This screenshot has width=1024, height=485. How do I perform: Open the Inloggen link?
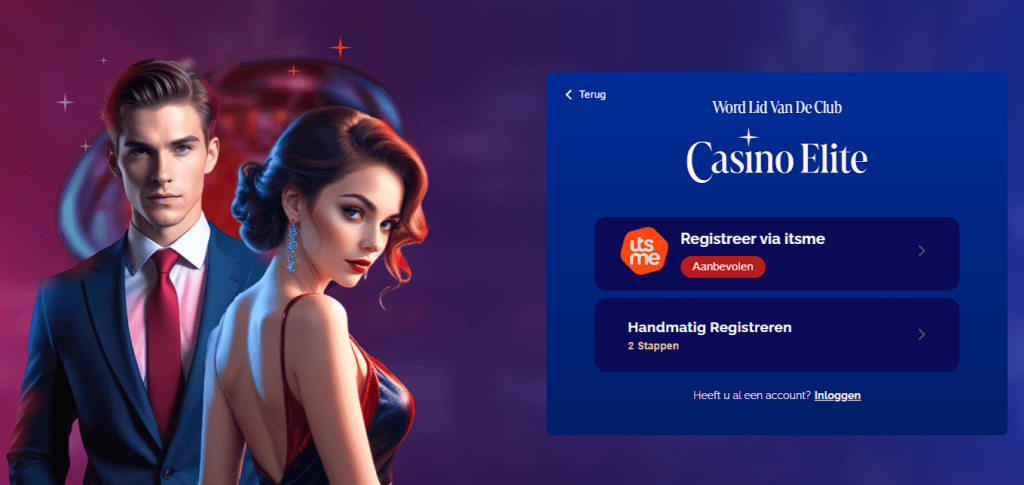coord(837,396)
